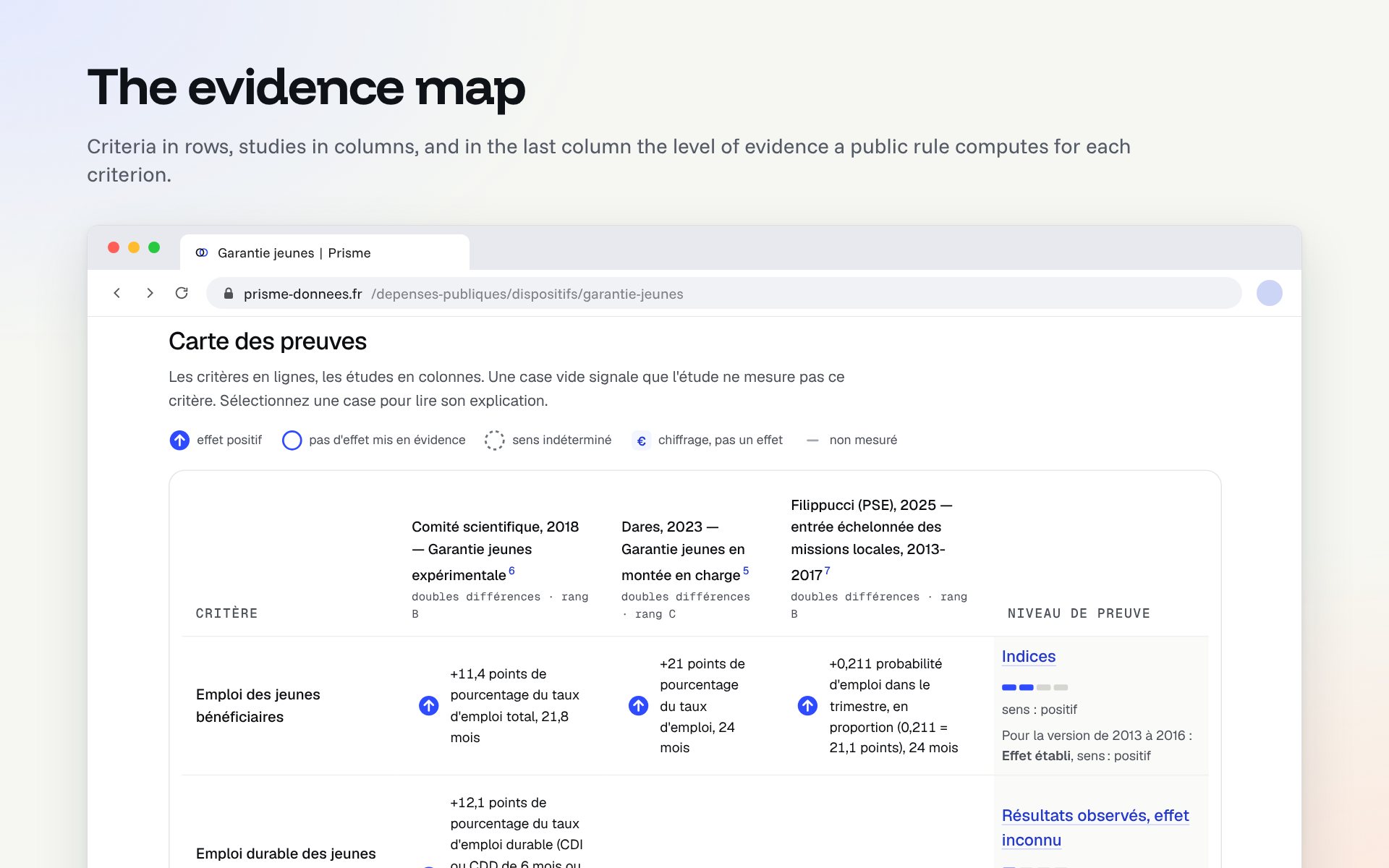
Task: Open footnote 5 on Dares 2023 study
Action: click(x=746, y=571)
